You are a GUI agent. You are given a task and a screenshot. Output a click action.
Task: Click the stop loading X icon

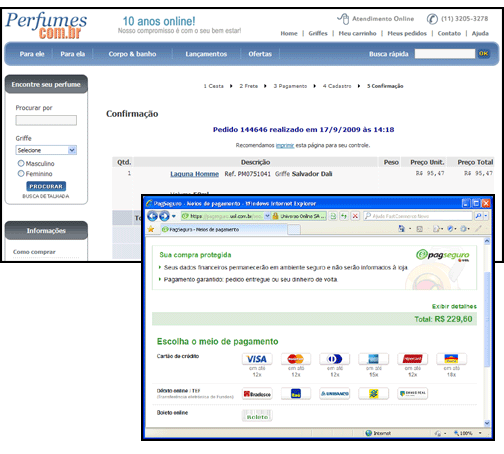(x=355, y=216)
